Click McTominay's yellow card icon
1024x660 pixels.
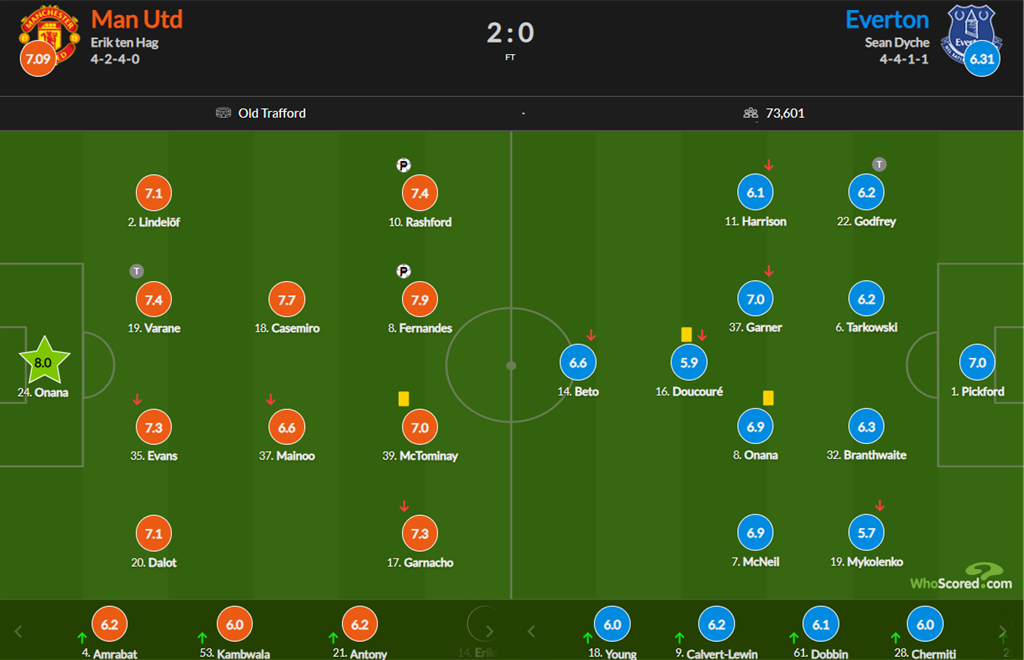coord(404,398)
